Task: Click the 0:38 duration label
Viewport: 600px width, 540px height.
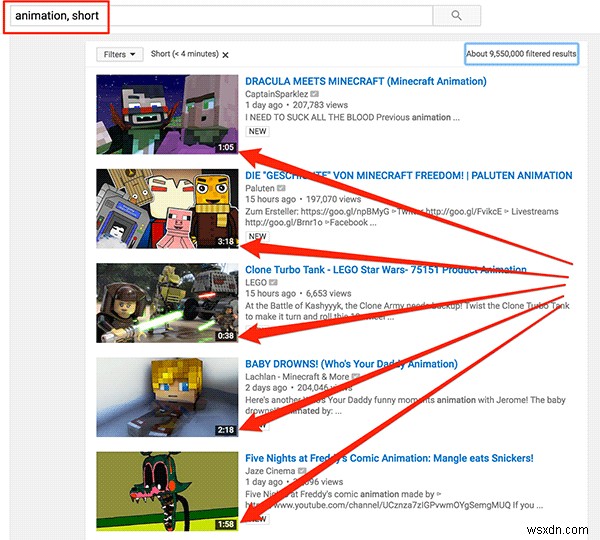Action: [226, 336]
